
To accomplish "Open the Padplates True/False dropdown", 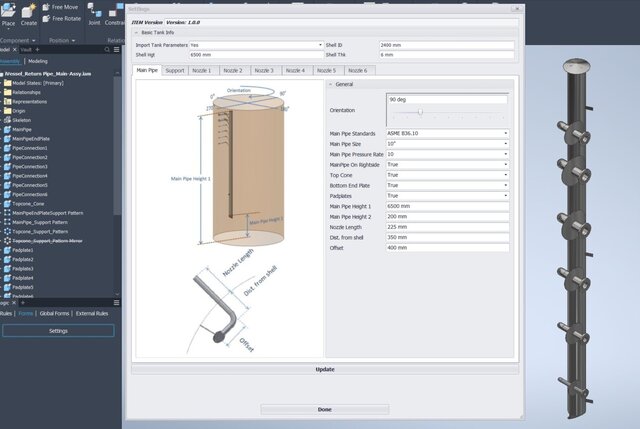I will tap(506, 196).
